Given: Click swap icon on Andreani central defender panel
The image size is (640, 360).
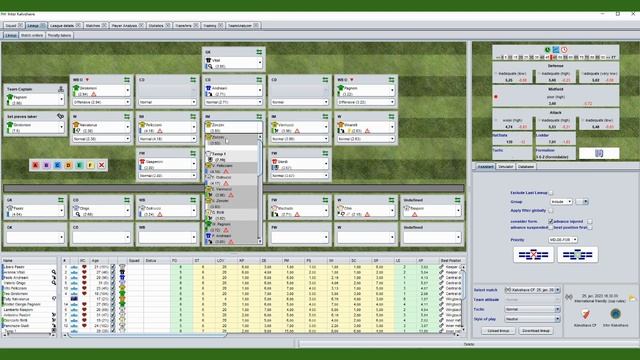Looking at the screenshot, I should point(259,80).
